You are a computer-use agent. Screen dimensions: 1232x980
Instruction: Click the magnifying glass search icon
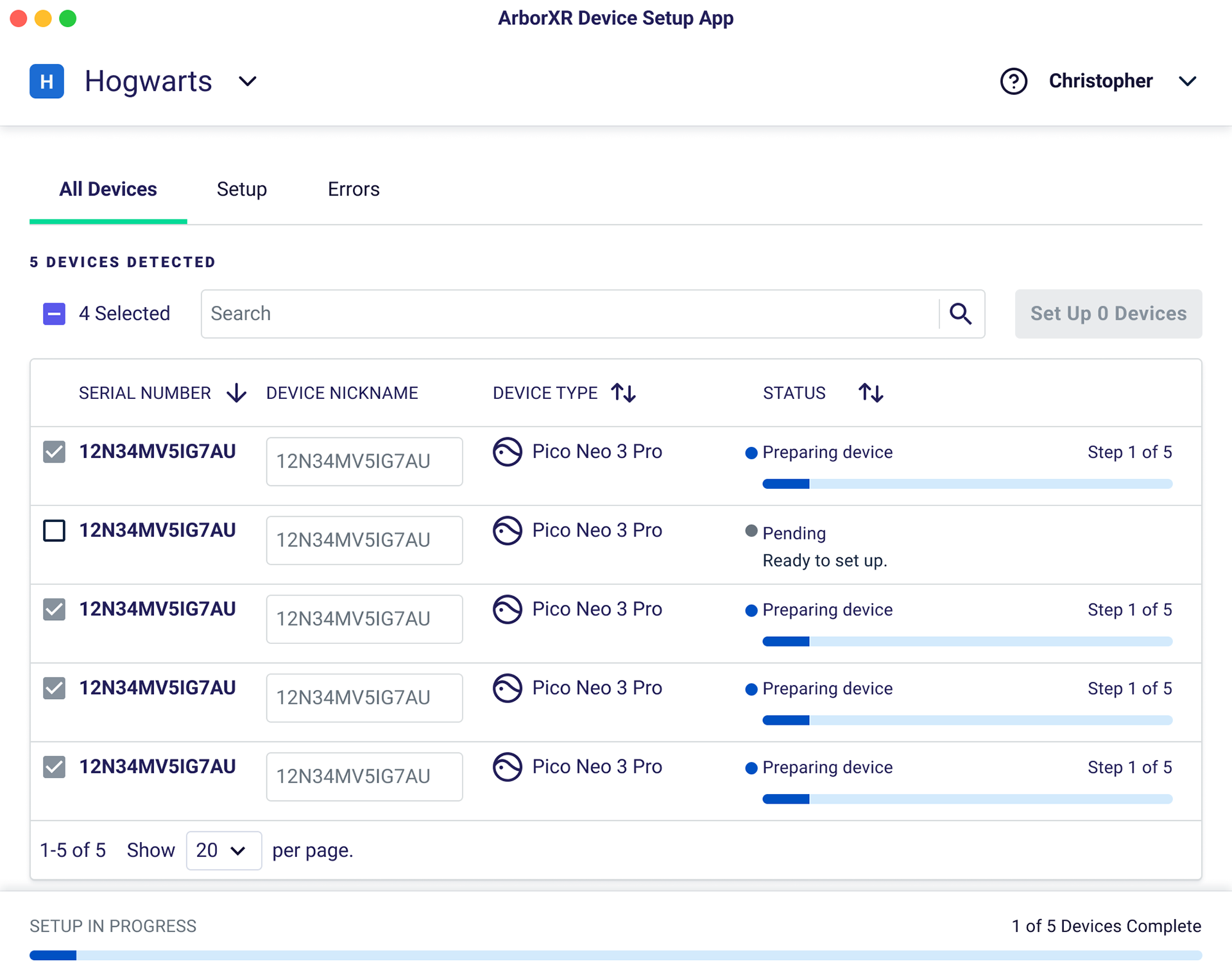[x=961, y=314]
